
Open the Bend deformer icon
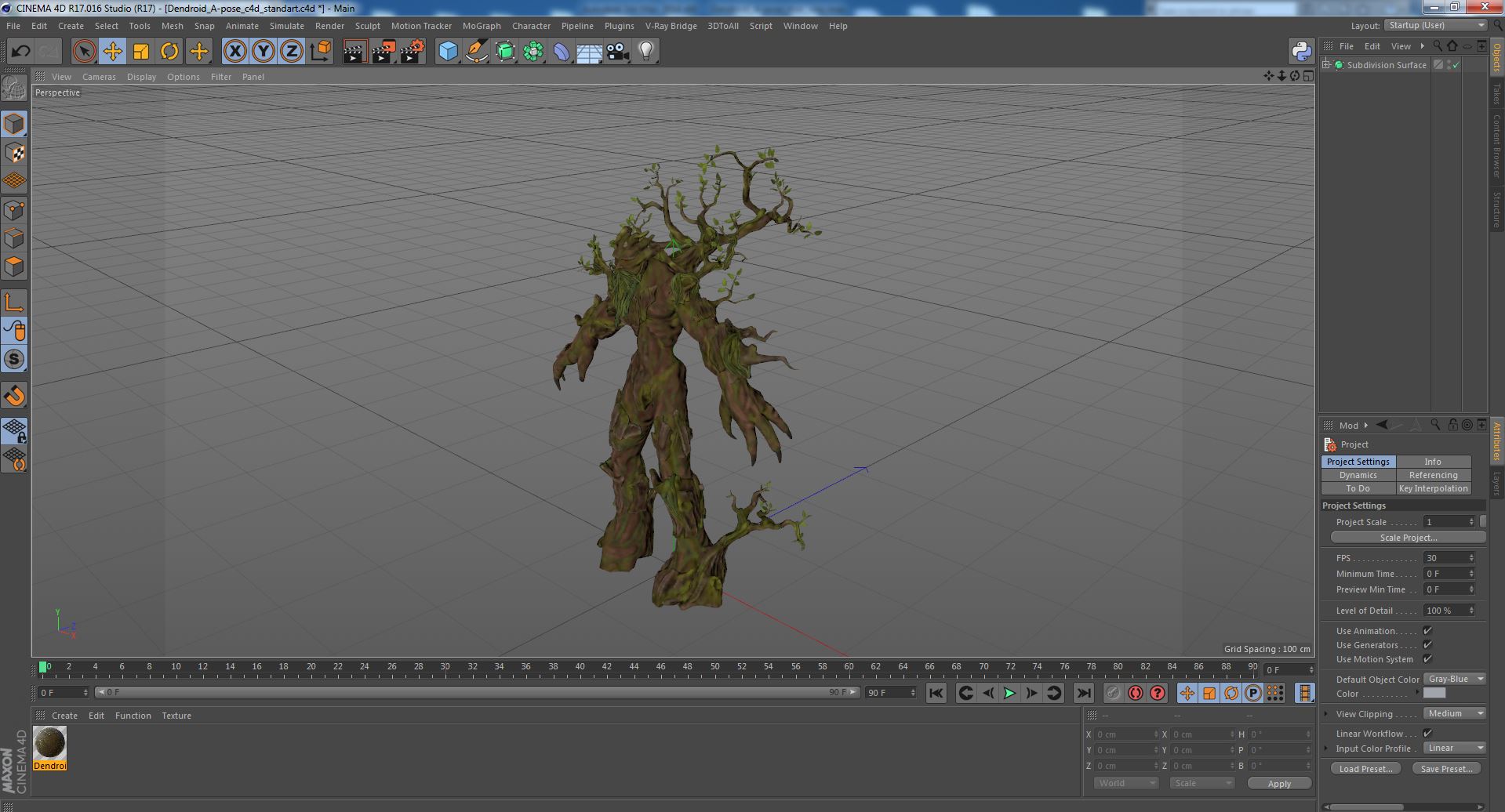(562, 52)
